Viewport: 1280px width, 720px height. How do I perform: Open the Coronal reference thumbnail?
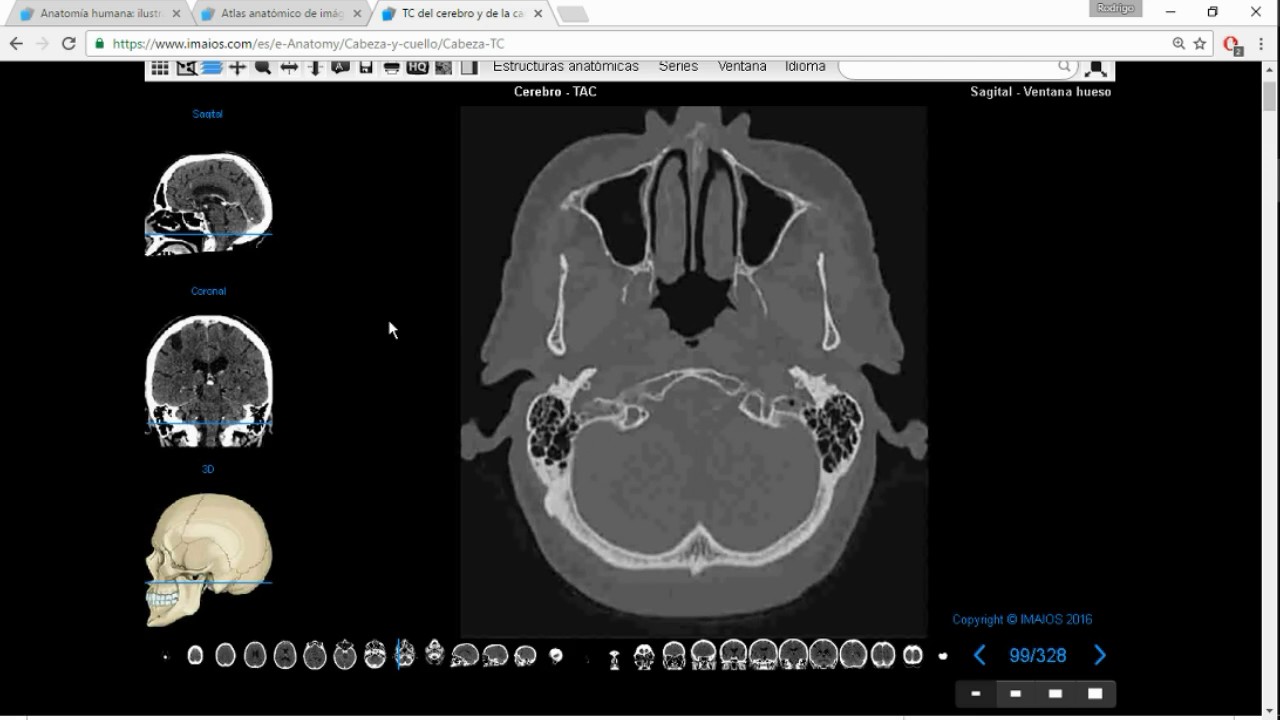pos(209,379)
